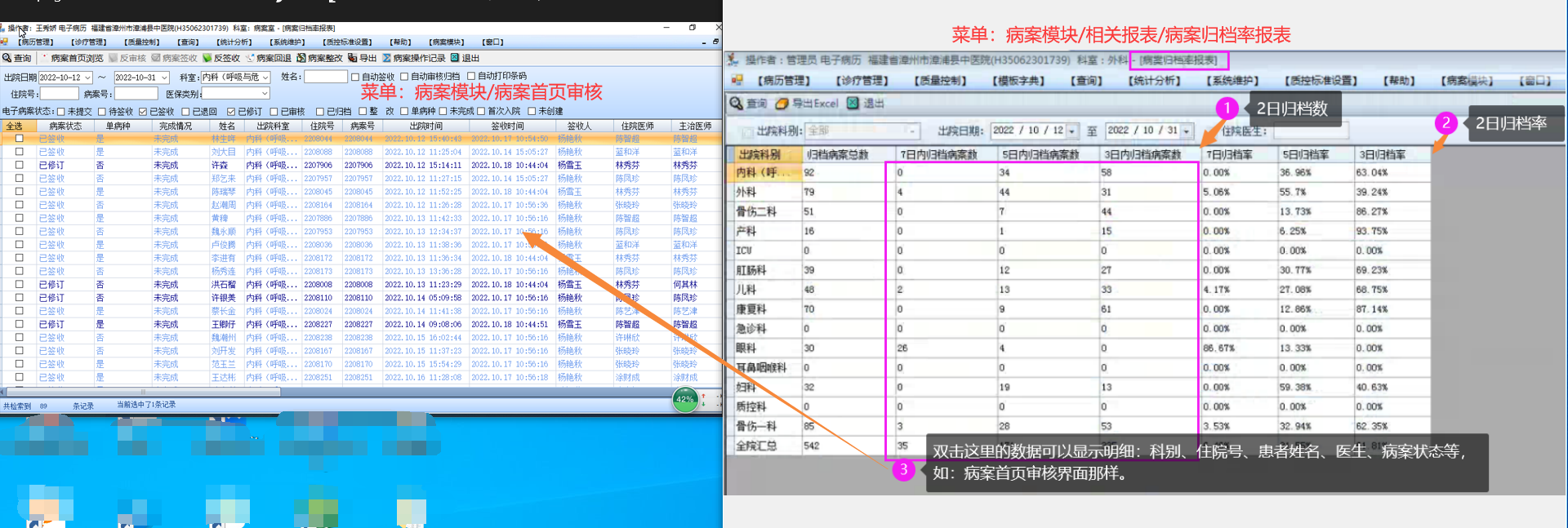This screenshot has width=1568, height=528.
Task: Toggle the 首次入院 checkbox
Action: click(x=481, y=111)
